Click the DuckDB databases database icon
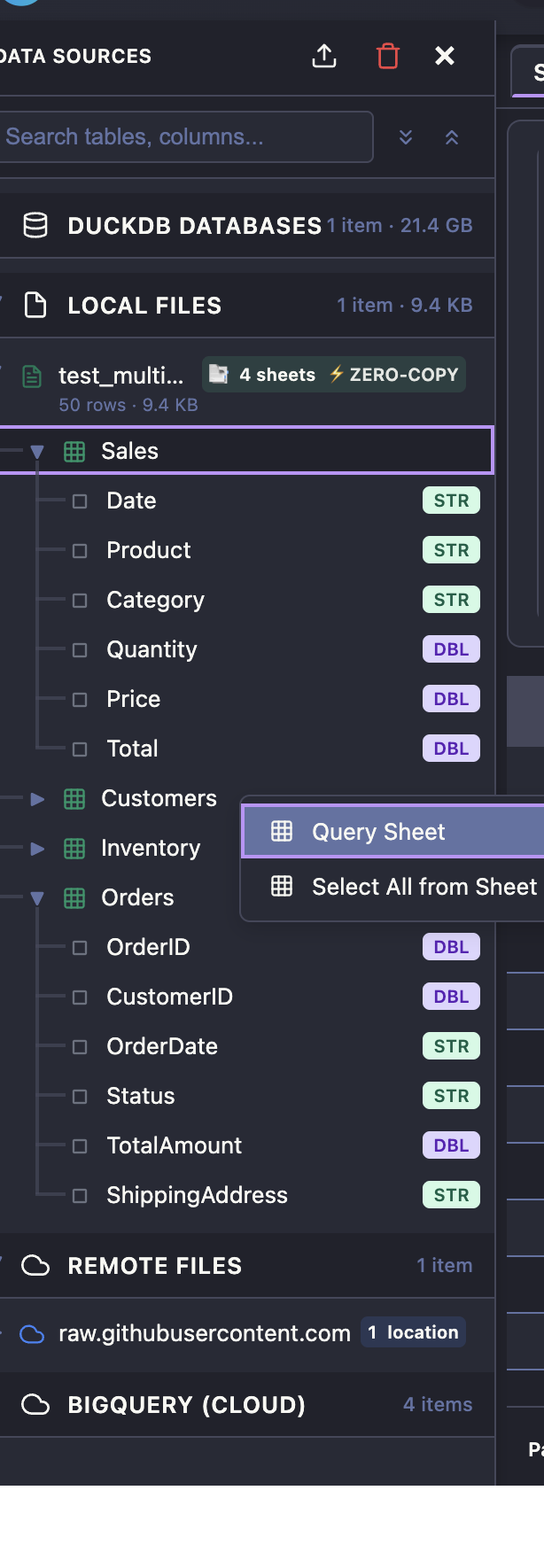This screenshot has height=1568, width=544. [x=35, y=225]
